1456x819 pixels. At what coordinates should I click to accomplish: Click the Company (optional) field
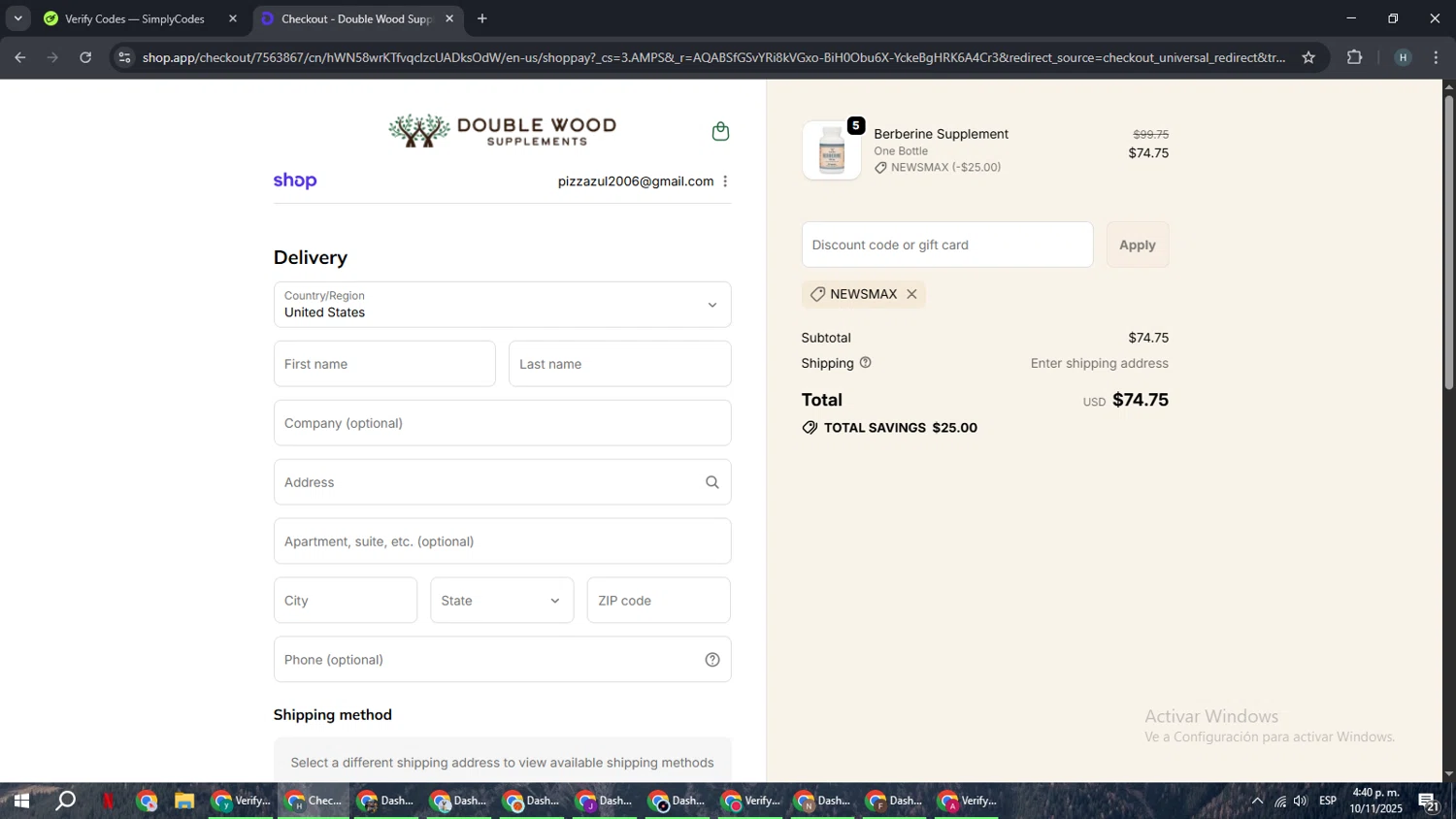[x=502, y=423]
